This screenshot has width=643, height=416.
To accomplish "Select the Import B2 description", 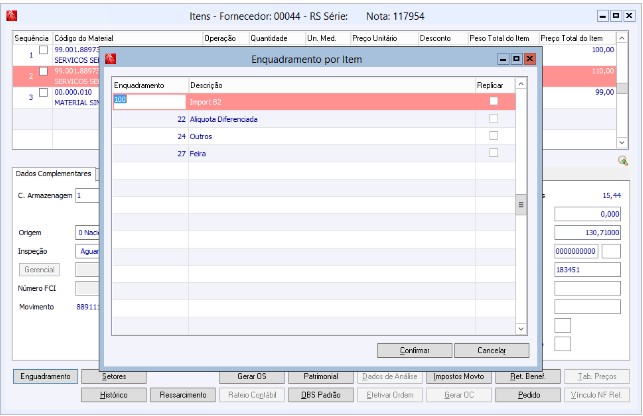I will click(205, 102).
